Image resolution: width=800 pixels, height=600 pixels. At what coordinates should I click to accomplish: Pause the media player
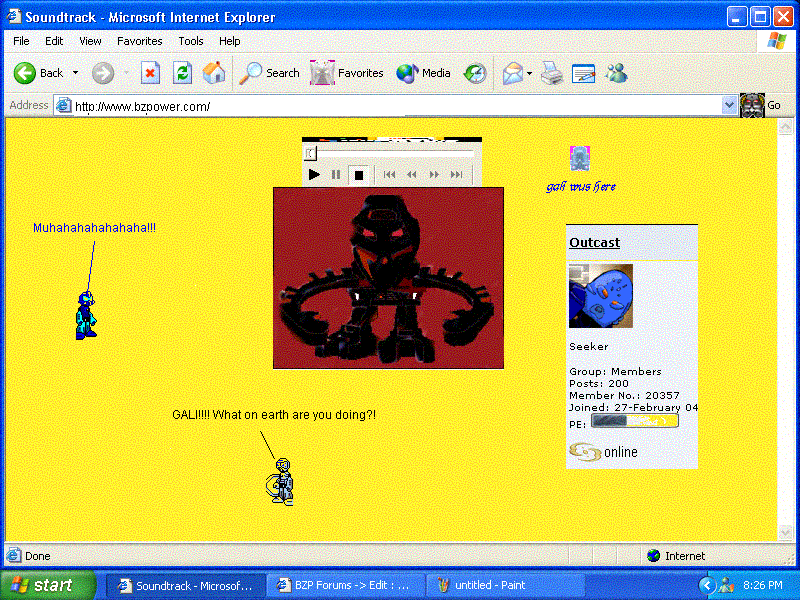pos(336,175)
